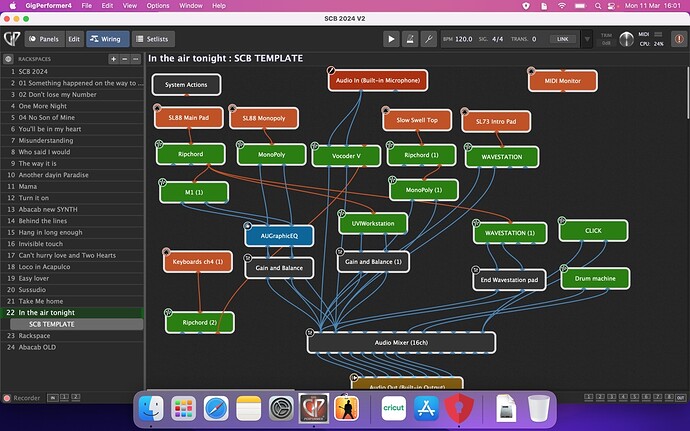Select rackspace "Invisible touch"
Image resolution: width=690 pixels, height=431 pixels.
pyautogui.click(x=72, y=244)
